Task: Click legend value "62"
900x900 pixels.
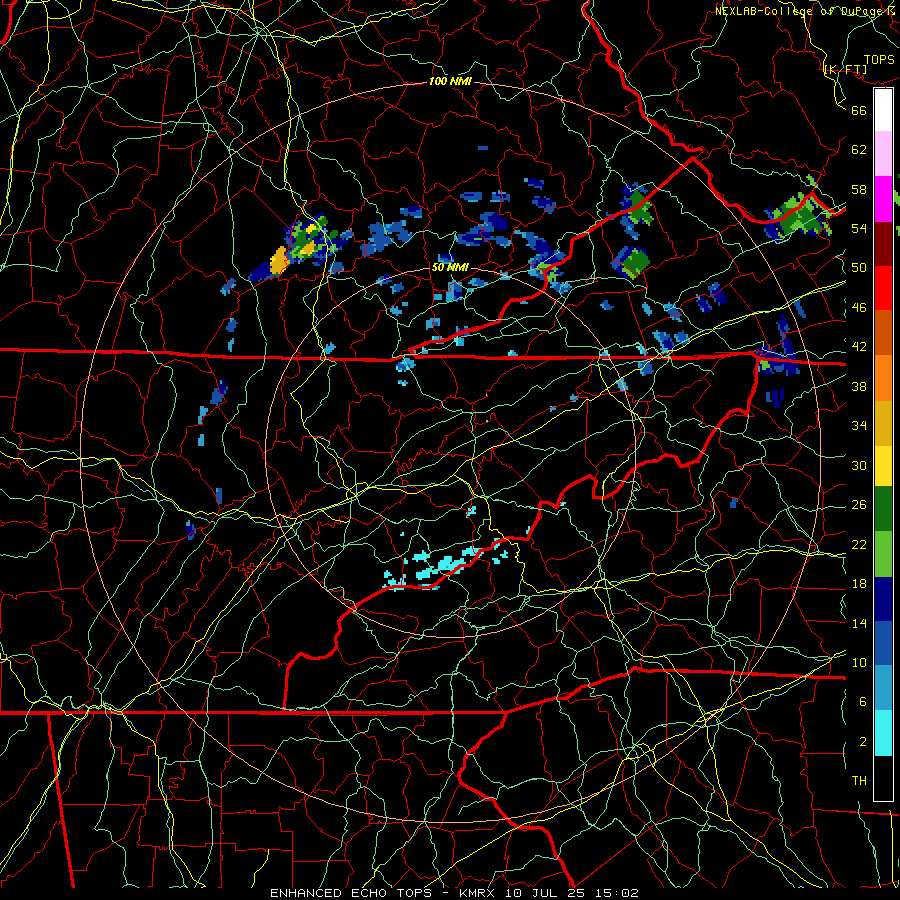Action: coord(859,150)
